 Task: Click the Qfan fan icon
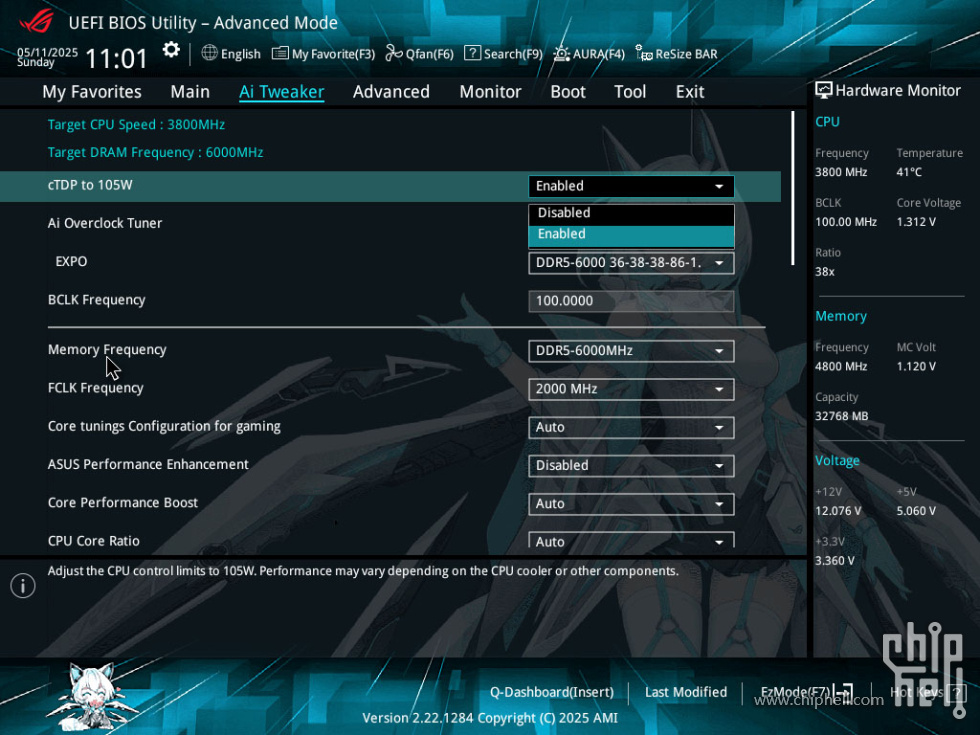click(x=394, y=53)
